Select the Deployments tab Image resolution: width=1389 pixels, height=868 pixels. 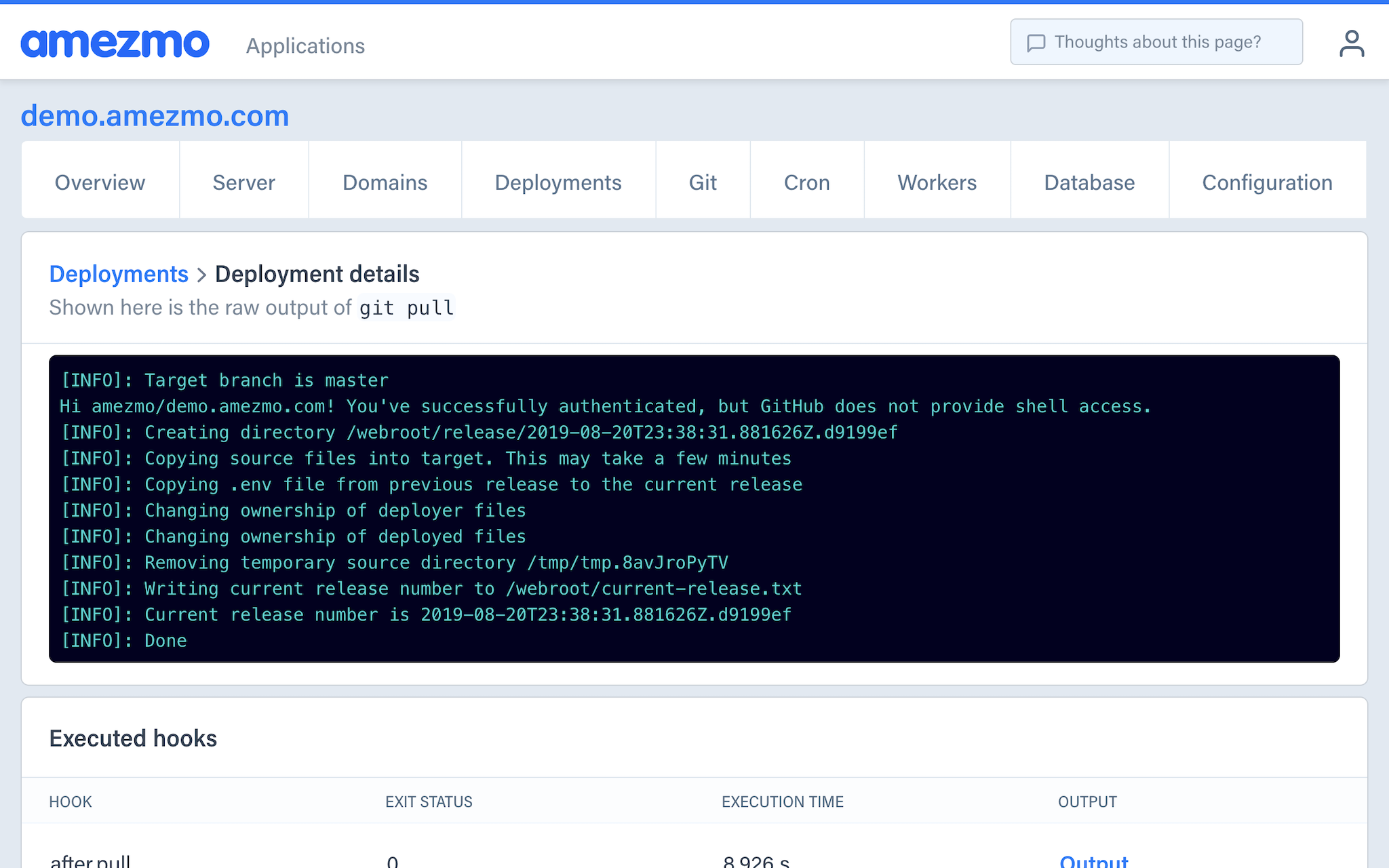[557, 182]
